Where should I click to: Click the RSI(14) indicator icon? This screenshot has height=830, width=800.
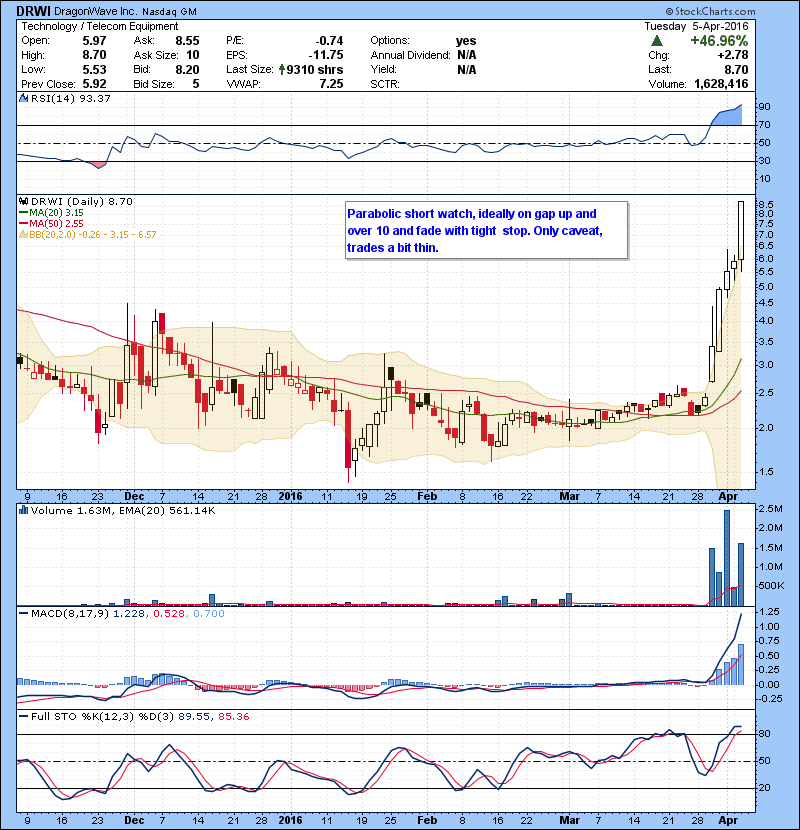coord(23,98)
